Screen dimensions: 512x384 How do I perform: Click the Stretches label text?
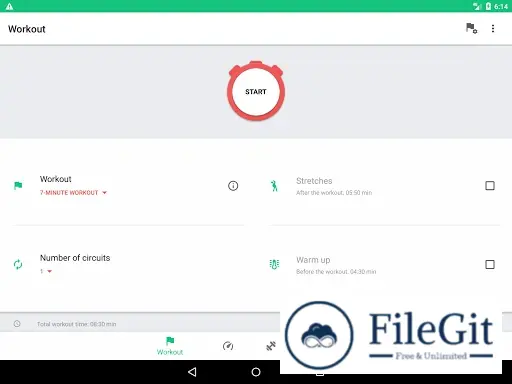(314, 181)
